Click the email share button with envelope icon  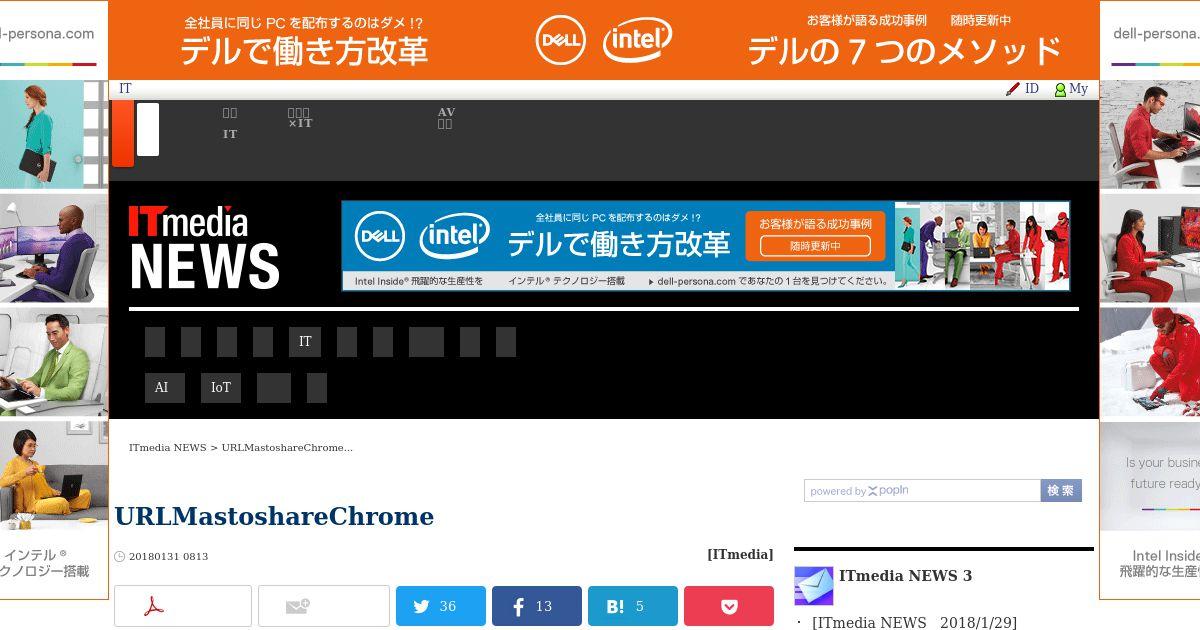tap(324, 606)
